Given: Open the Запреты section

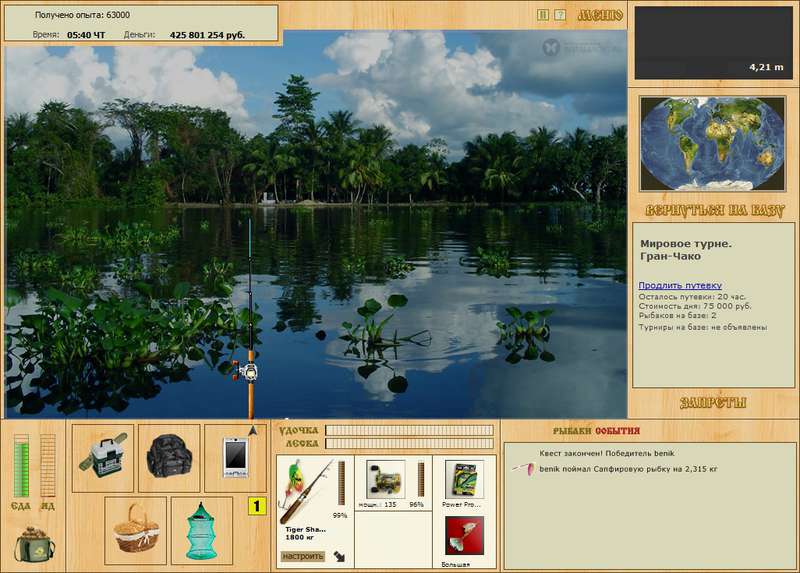Looking at the screenshot, I should [x=713, y=403].
